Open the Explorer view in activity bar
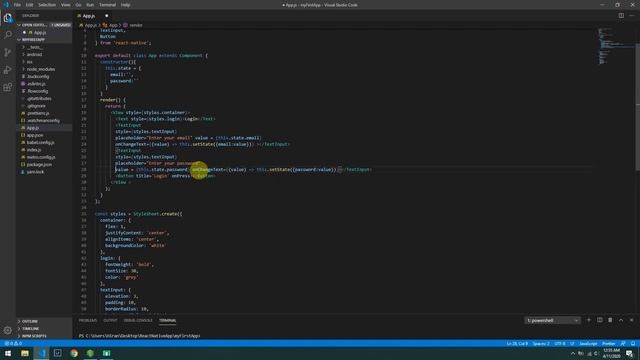Image resolution: width=640 pixels, height=360 pixels. click(x=8, y=18)
